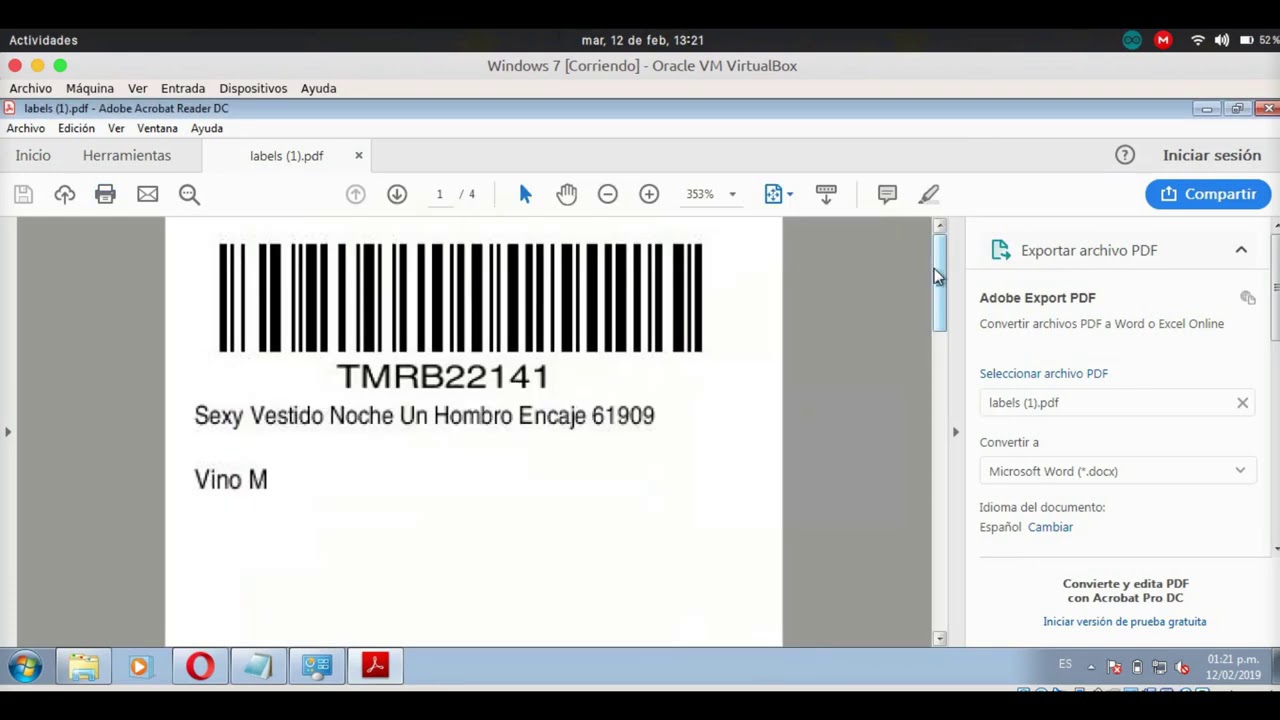Open the Archivo menu in Acrobat Reader

26,128
